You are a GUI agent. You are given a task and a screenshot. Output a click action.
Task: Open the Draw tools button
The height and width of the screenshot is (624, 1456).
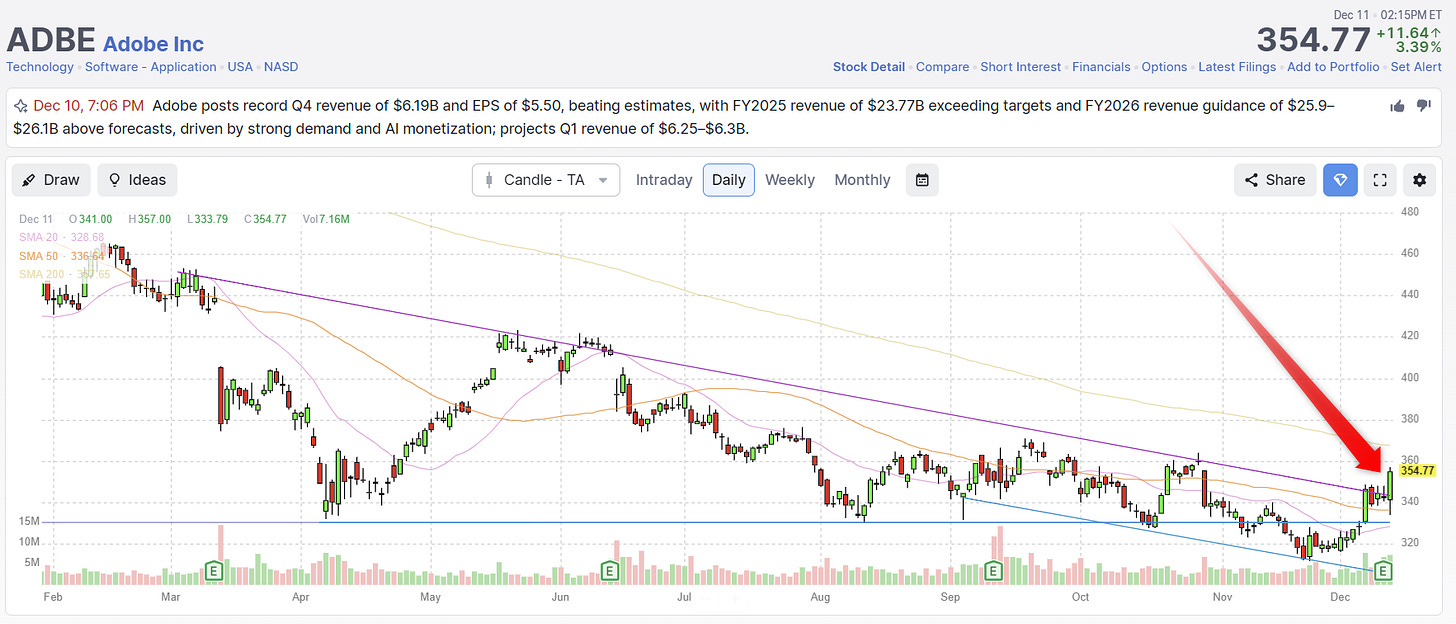coord(51,180)
